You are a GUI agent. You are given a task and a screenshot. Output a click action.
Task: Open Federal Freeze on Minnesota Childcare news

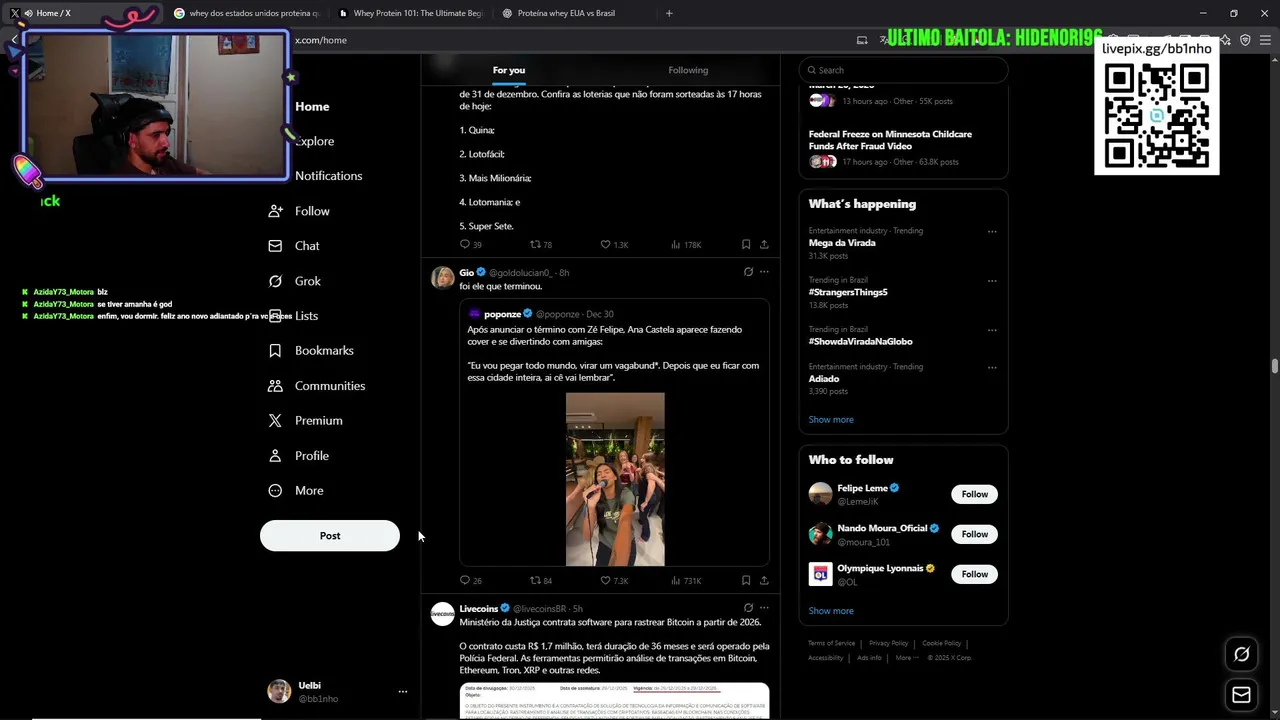coord(890,140)
